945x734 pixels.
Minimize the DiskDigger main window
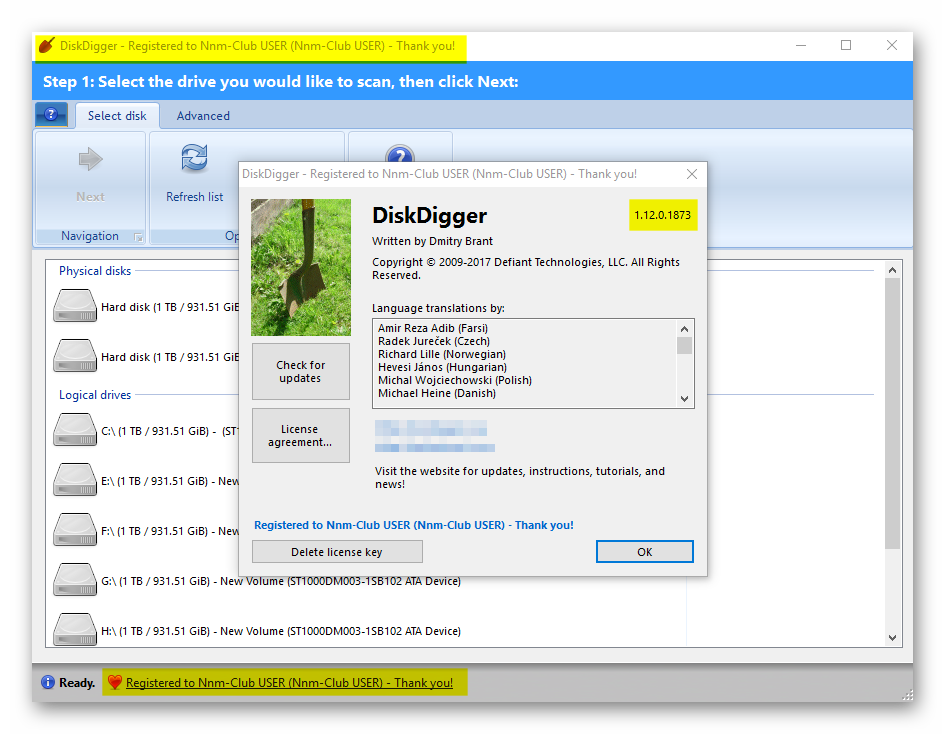pos(801,45)
